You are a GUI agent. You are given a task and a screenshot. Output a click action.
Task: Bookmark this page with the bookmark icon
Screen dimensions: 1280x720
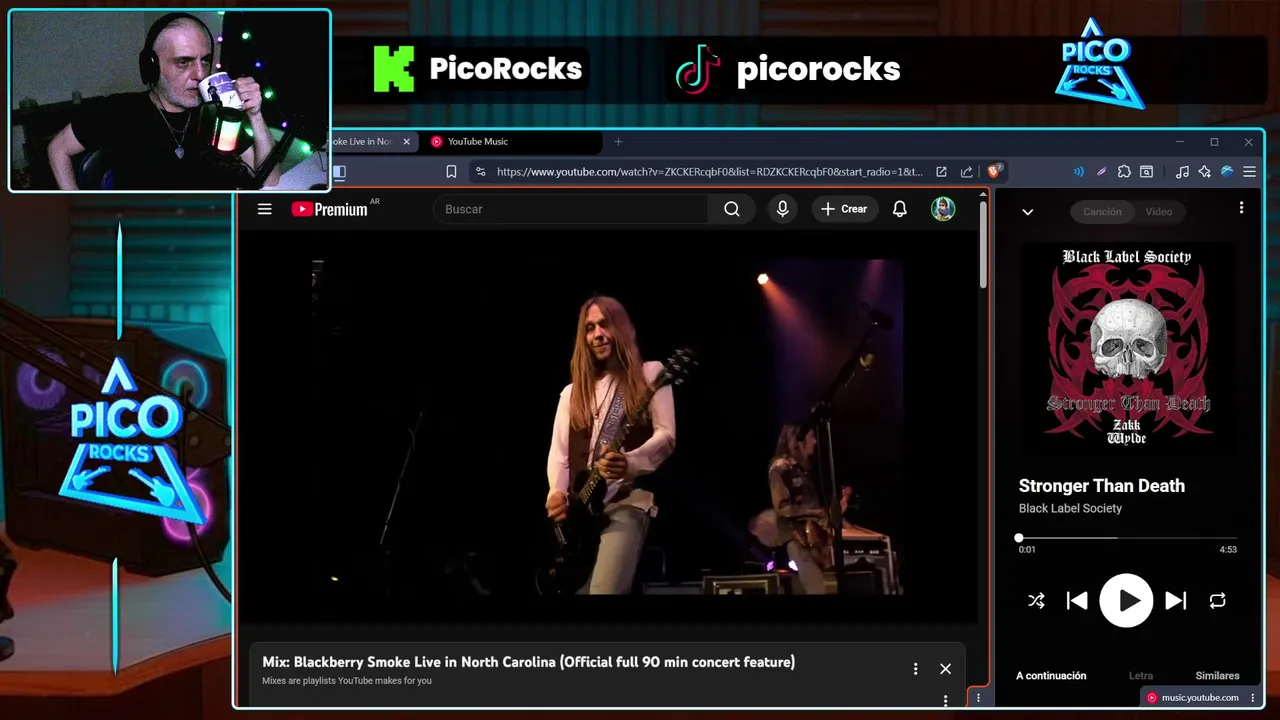click(x=451, y=172)
